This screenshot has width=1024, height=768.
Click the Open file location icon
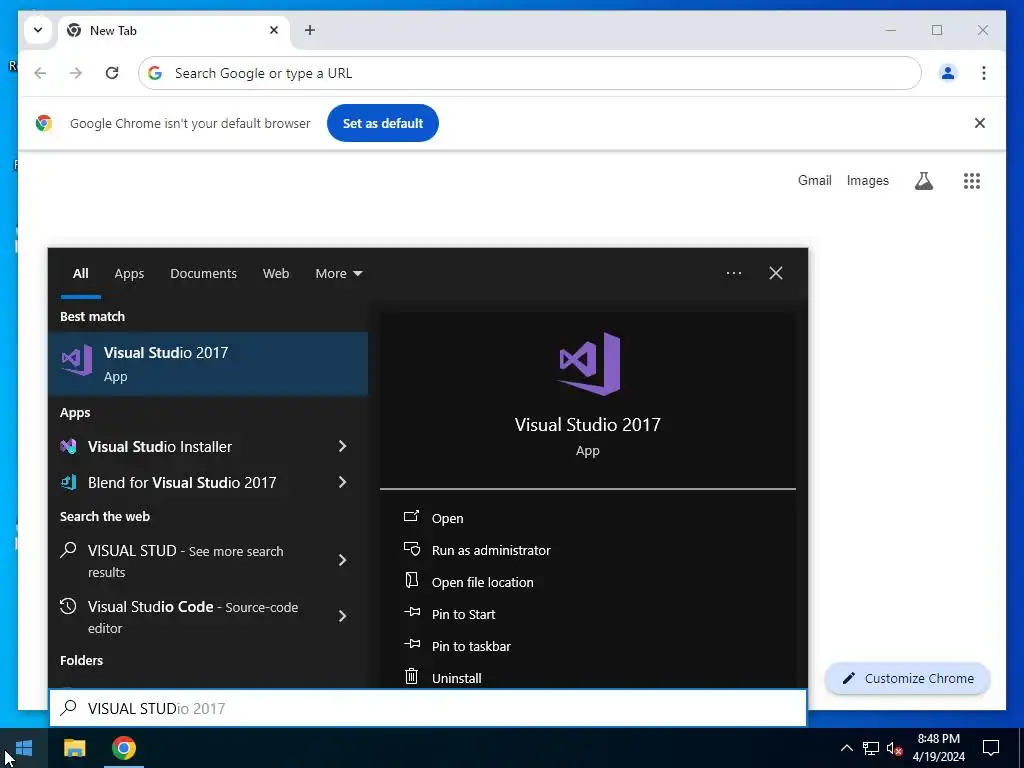point(411,580)
